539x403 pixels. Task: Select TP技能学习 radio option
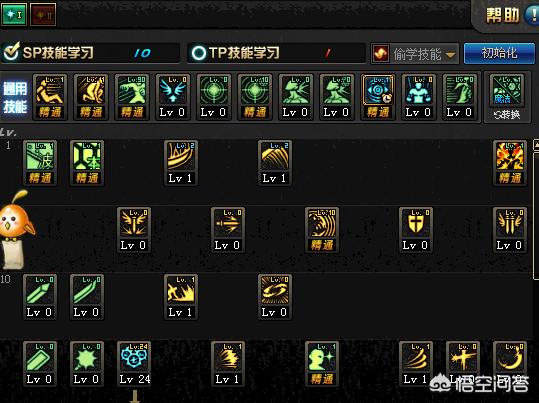(x=198, y=53)
